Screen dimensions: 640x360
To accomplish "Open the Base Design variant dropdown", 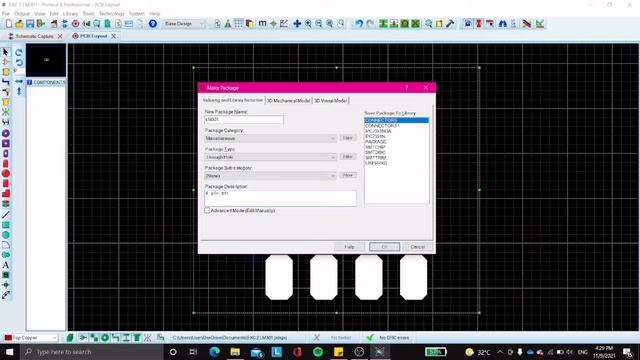I will coord(184,24).
